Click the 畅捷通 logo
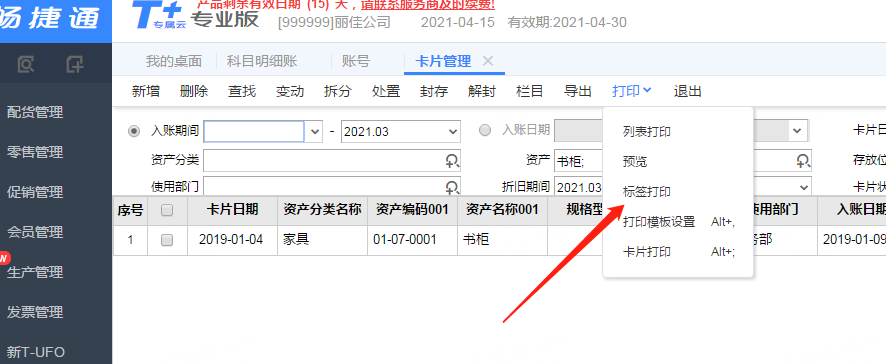Viewport: 886px width, 364px height. pos(51,17)
